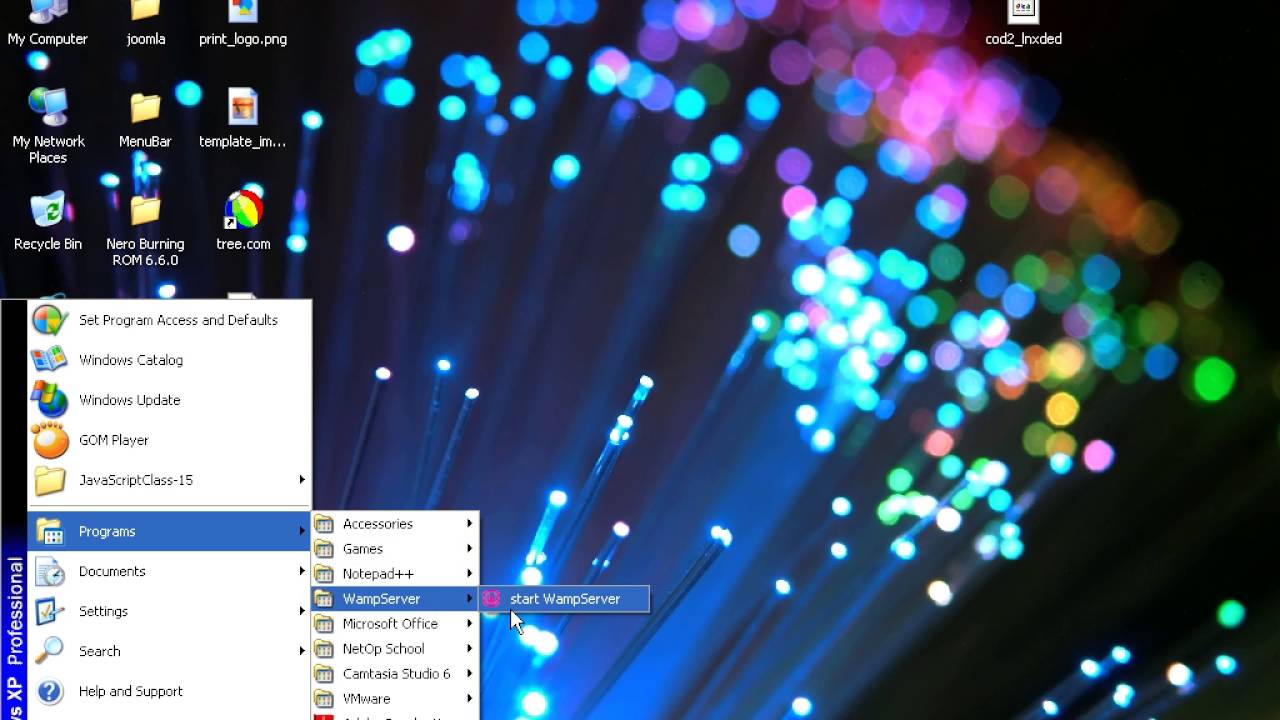Open My Network Places desktop icon
This screenshot has width=1280, height=720.
[x=48, y=126]
